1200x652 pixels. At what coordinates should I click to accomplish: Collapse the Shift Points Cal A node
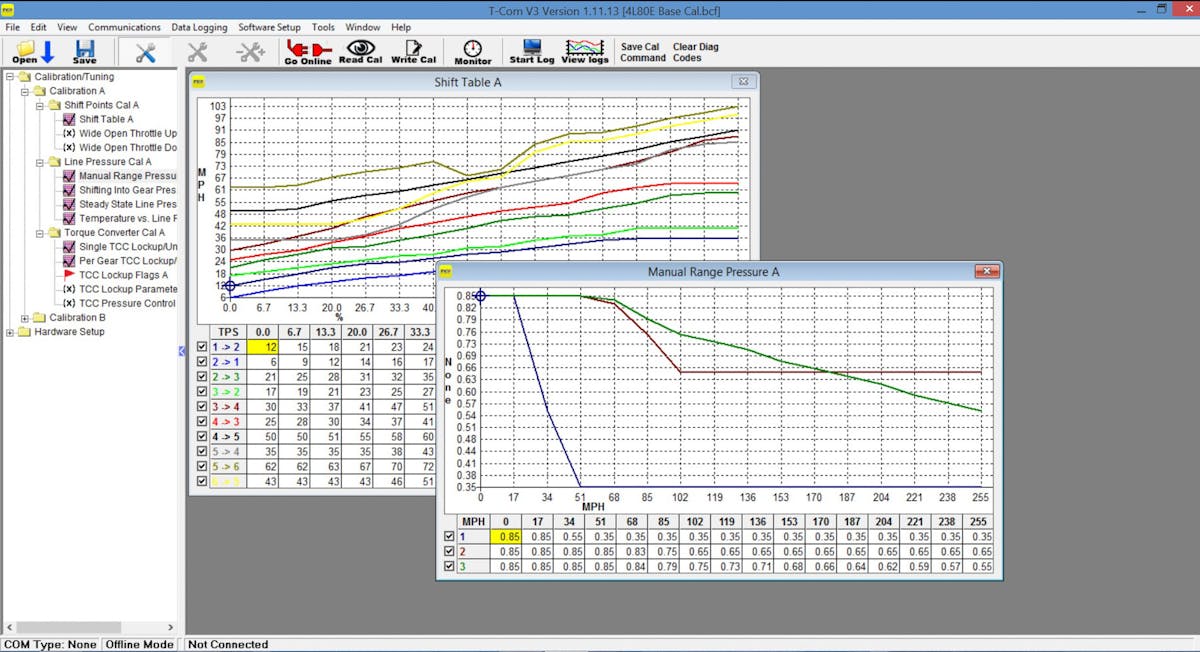(x=40, y=105)
